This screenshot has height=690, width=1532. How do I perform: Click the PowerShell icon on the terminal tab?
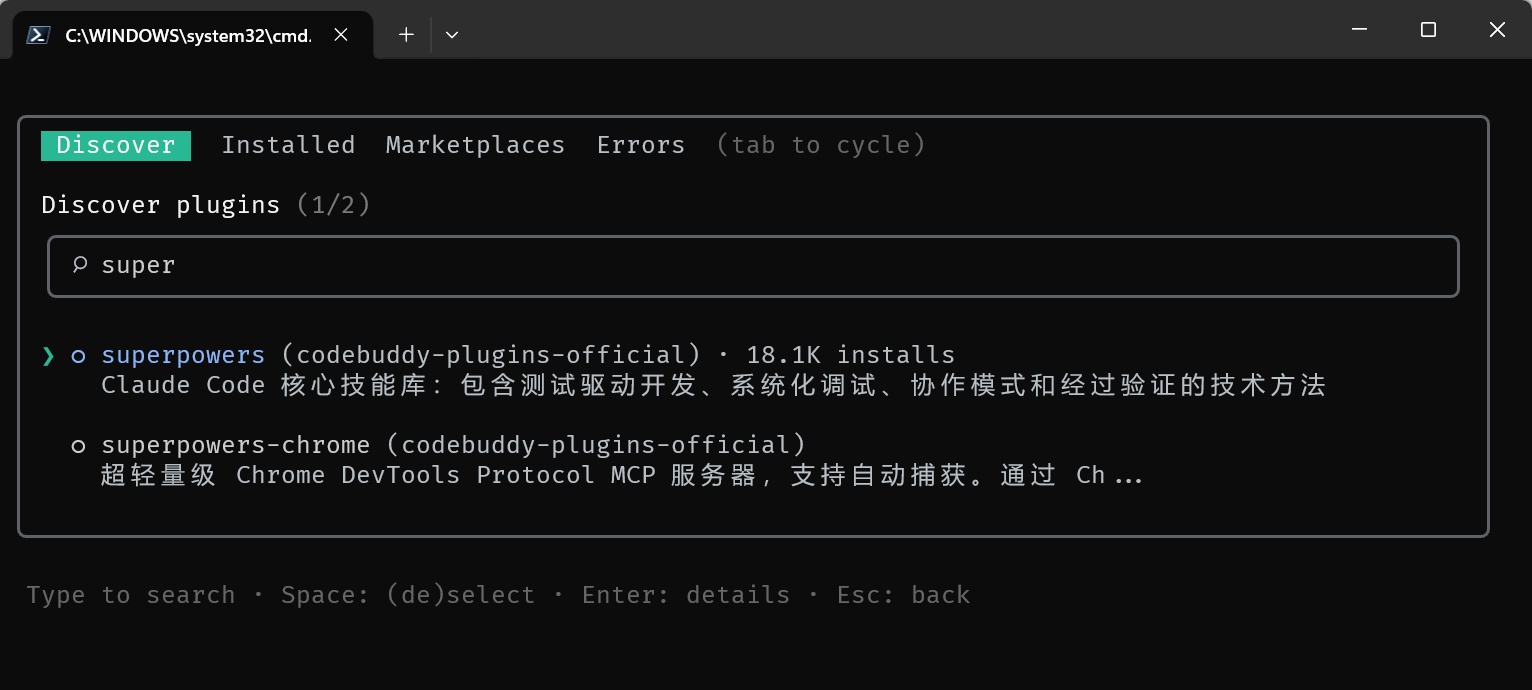(38, 35)
